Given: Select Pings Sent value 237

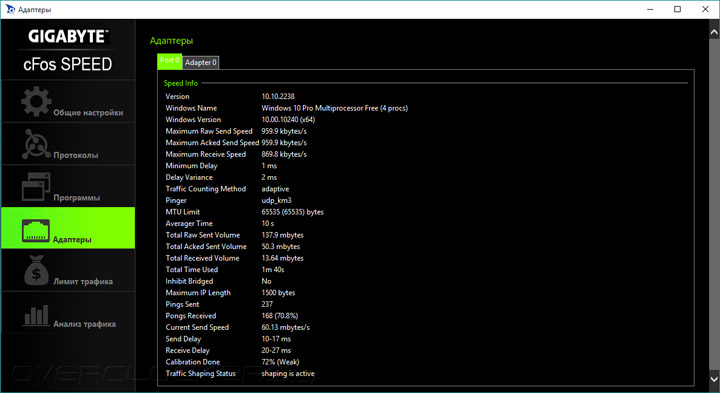Looking at the screenshot, I should pos(267,304).
